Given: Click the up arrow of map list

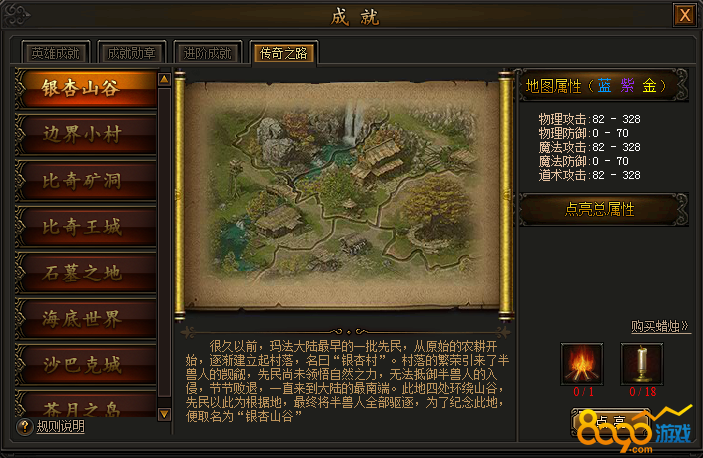Looking at the screenshot, I should (x=165, y=79).
